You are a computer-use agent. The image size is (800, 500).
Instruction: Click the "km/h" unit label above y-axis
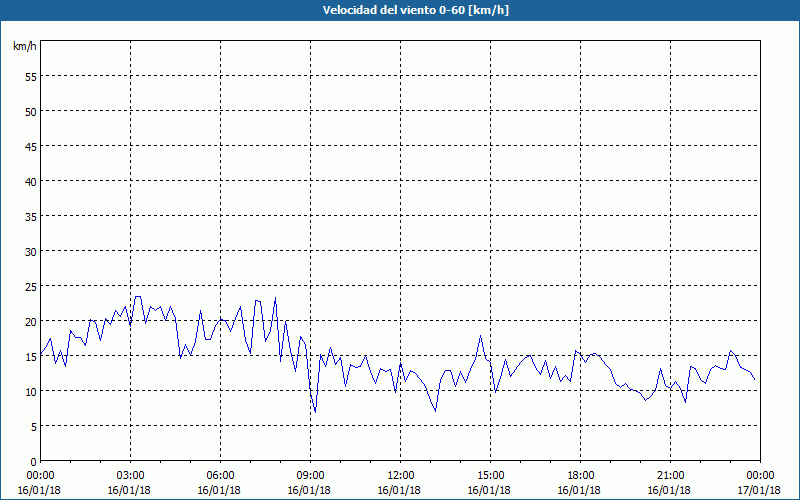pyautogui.click(x=25, y=47)
